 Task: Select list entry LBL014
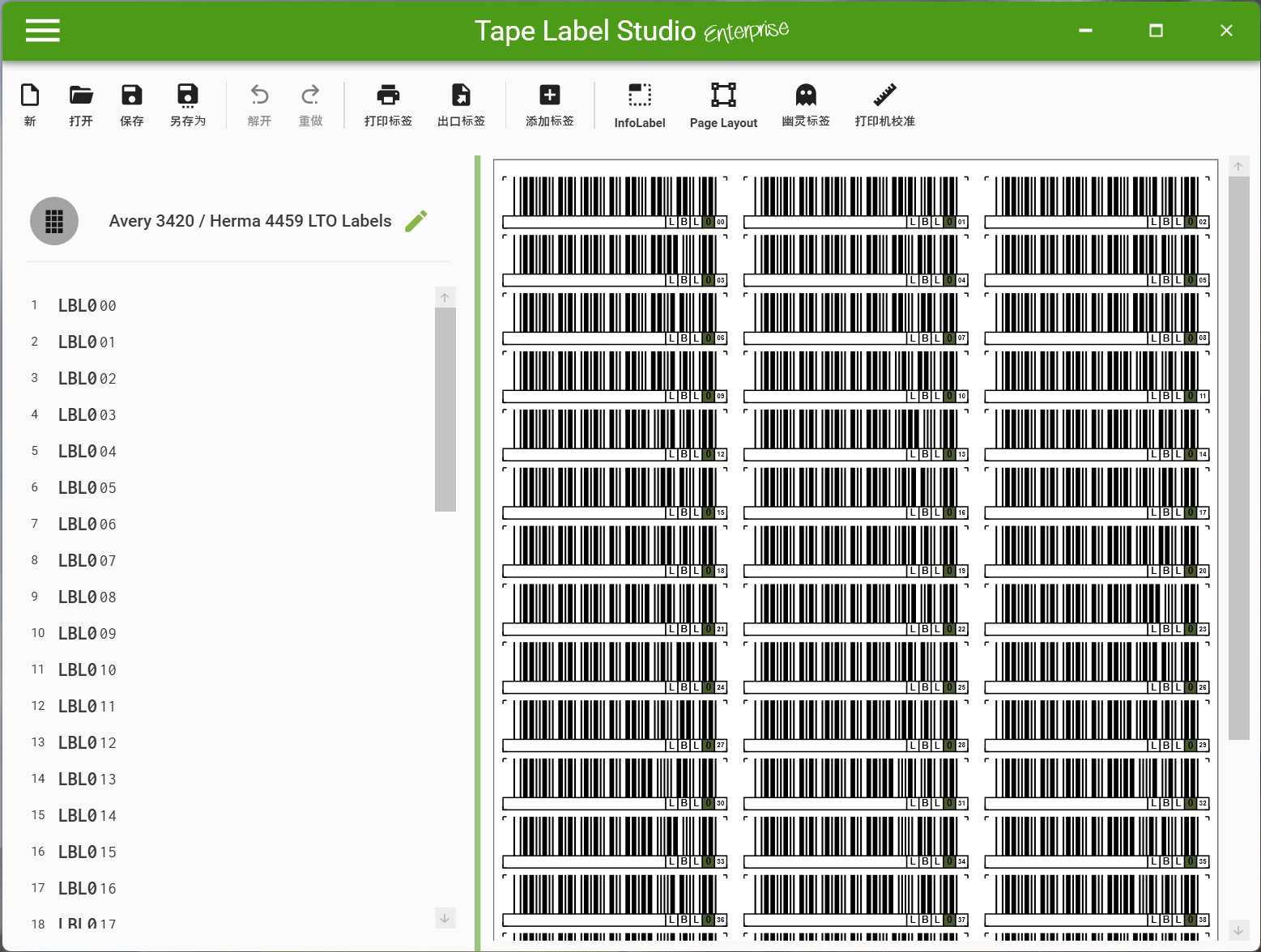pos(87,815)
